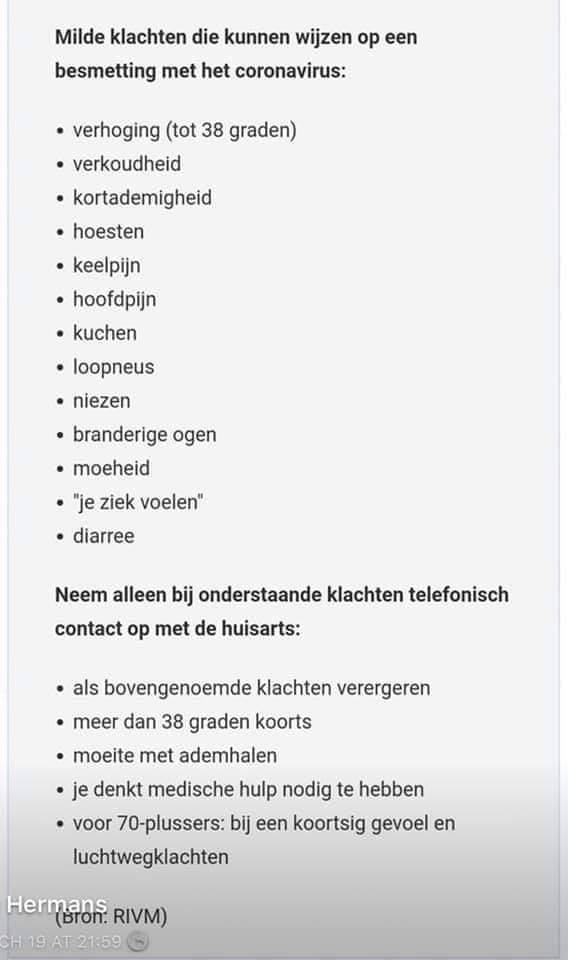
Task: Click the post timestamp ending in 21:59
Action: (x=61, y=941)
